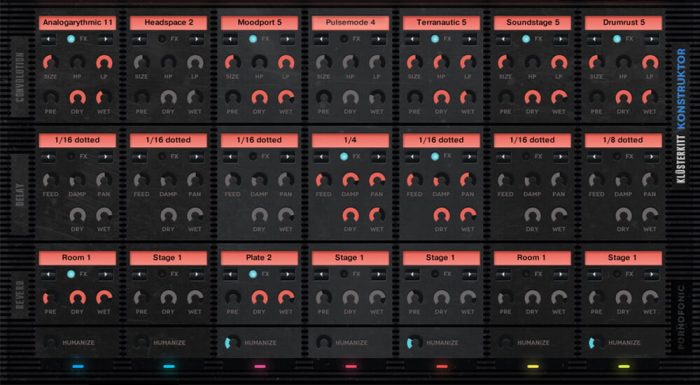The width and height of the screenshot is (700, 385).
Task: Click the Terranautic 5 preset name button
Action: 442,23
